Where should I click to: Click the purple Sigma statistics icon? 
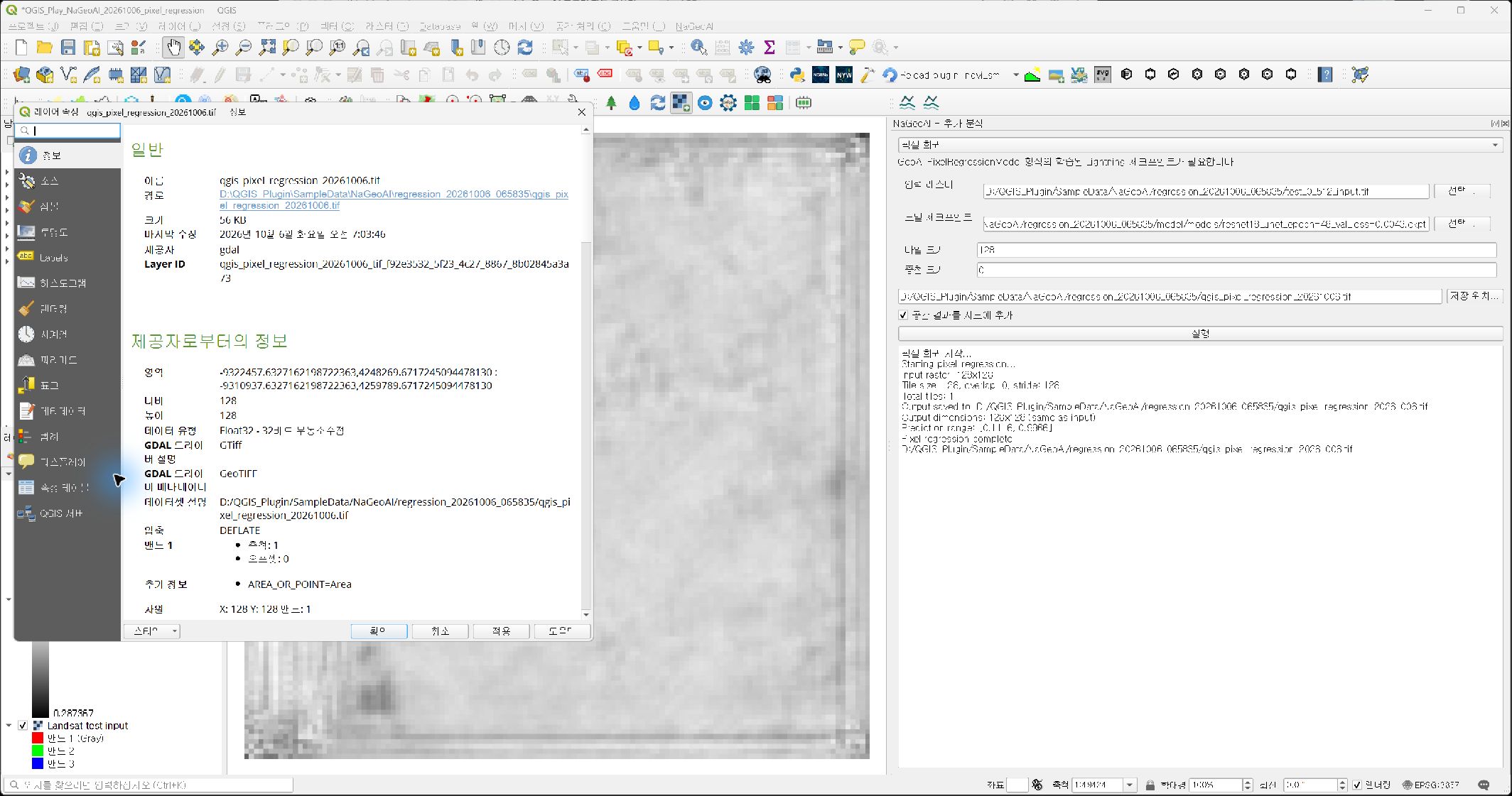769,48
